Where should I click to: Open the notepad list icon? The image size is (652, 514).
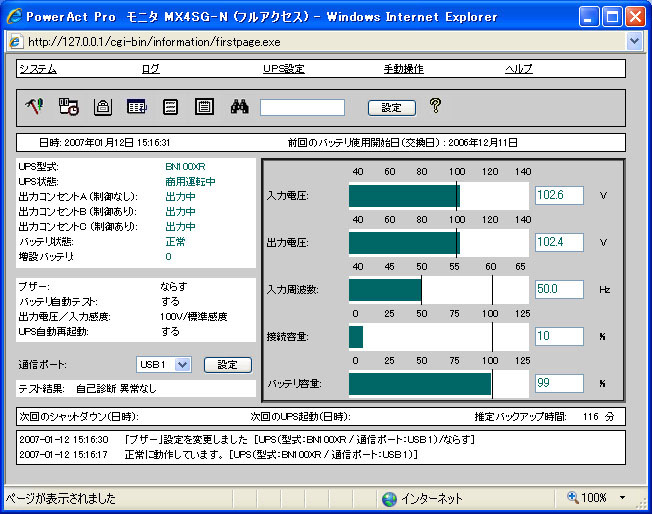pos(205,106)
